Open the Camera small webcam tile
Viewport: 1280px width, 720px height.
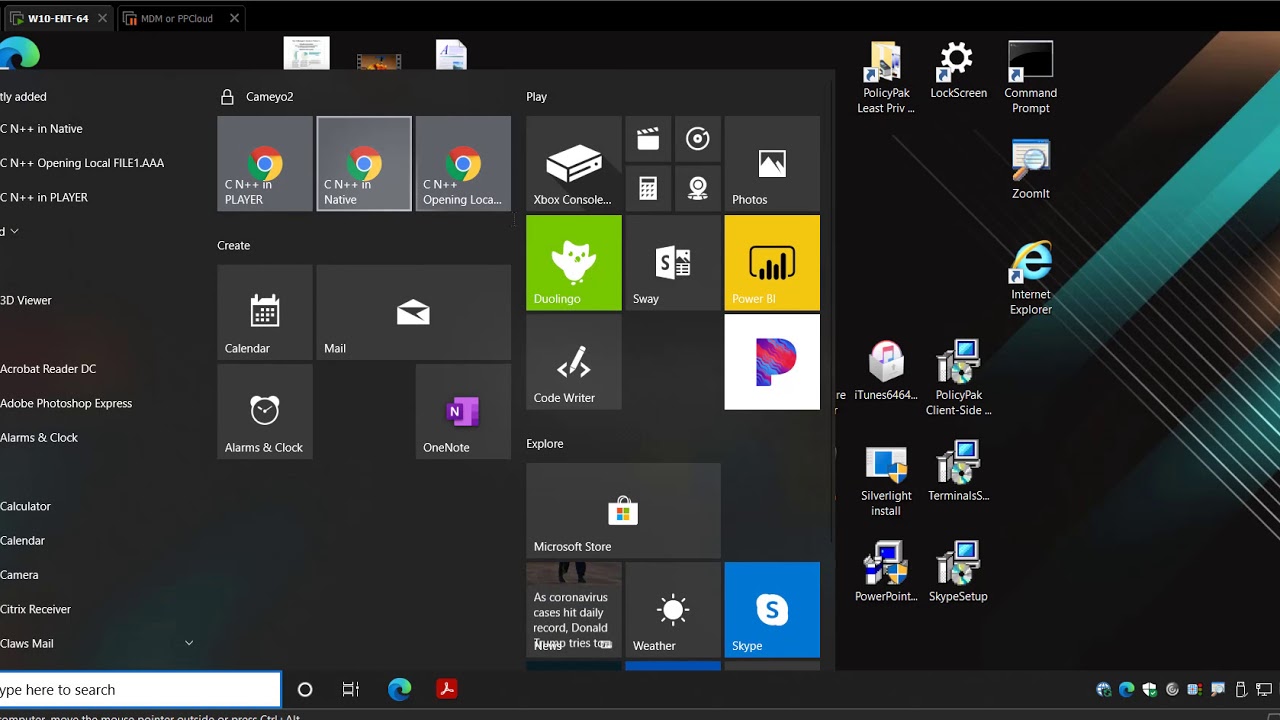pyautogui.click(x=698, y=188)
